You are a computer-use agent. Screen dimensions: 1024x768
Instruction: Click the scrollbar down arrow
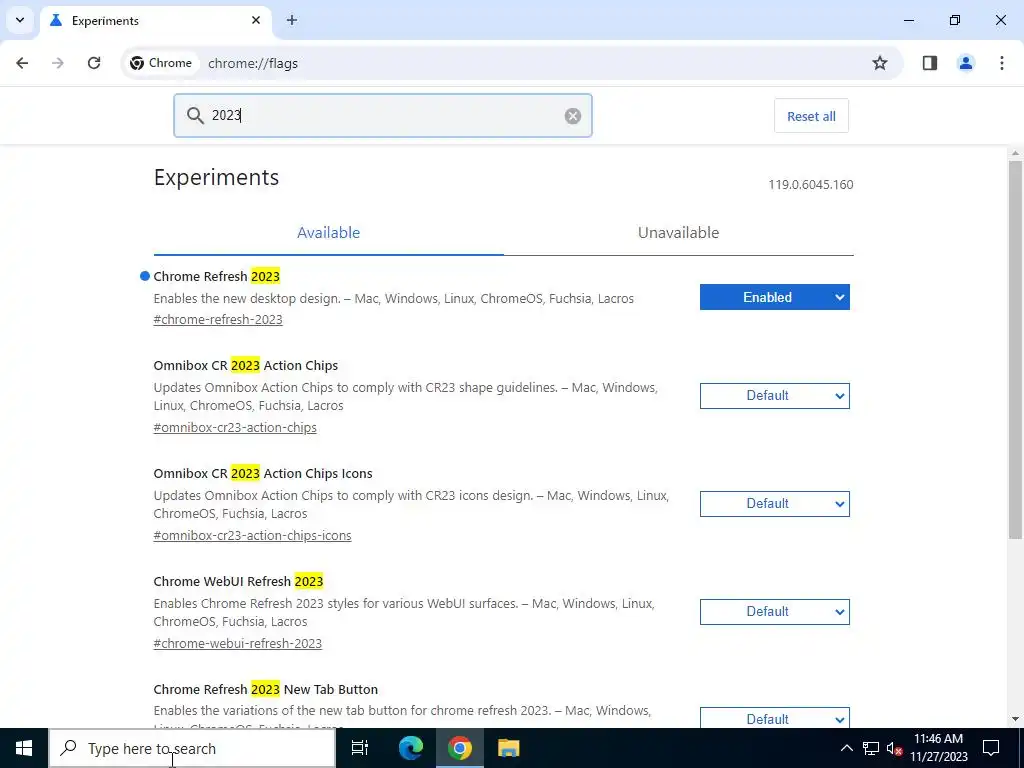(x=1015, y=719)
